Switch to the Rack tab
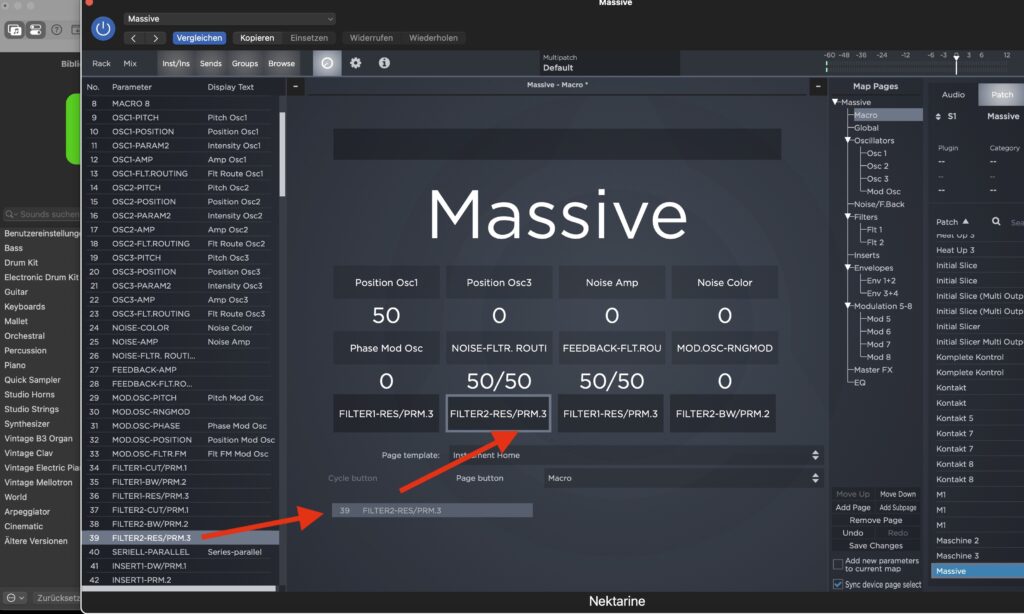The width and height of the screenshot is (1024, 614). pos(101,63)
